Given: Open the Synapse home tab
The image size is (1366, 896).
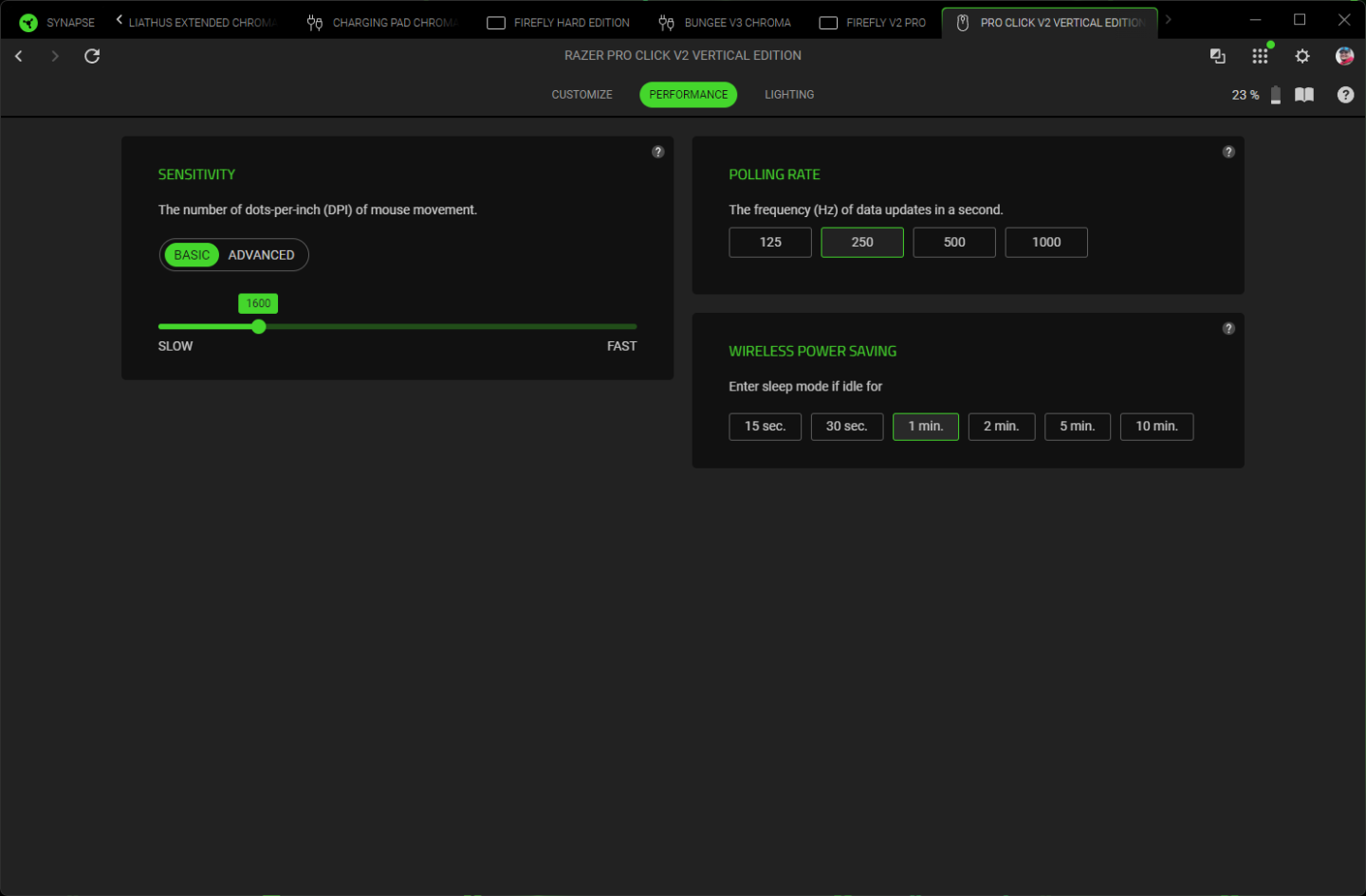Looking at the screenshot, I should pyautogui.click(x=57, y=22).
